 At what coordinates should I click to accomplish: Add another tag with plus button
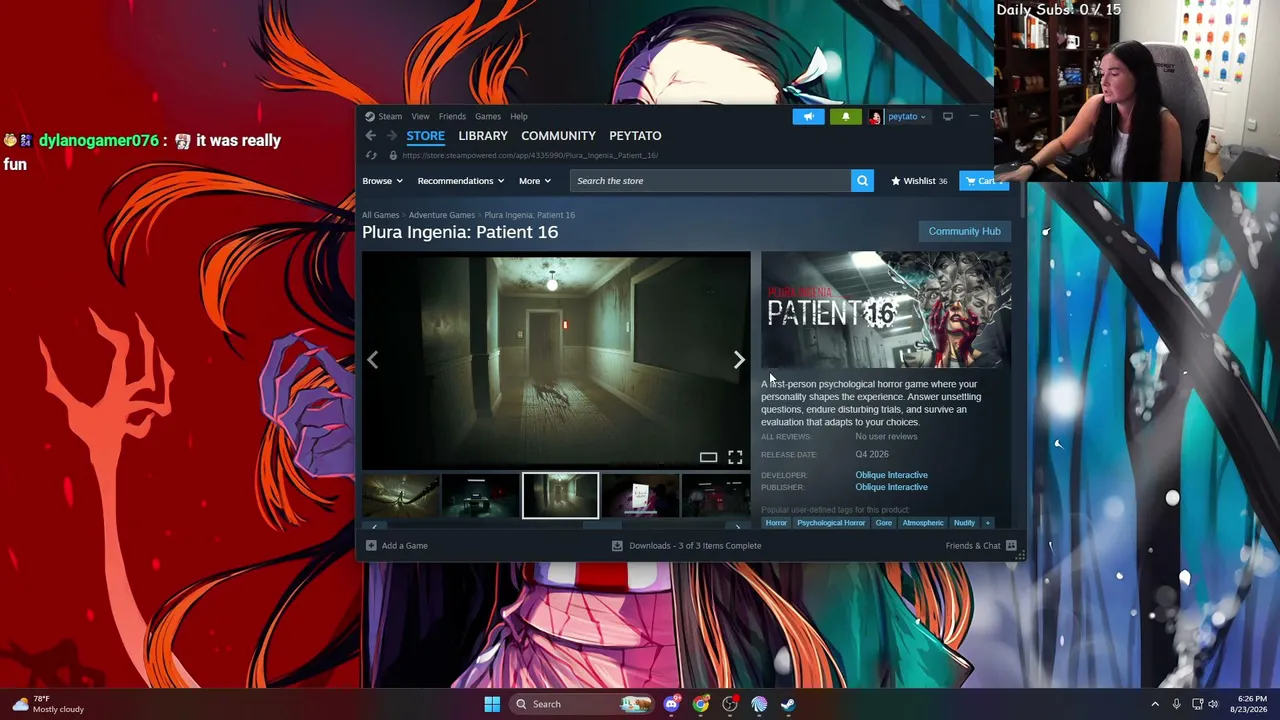pyautogui.click(x=987, y=523)
